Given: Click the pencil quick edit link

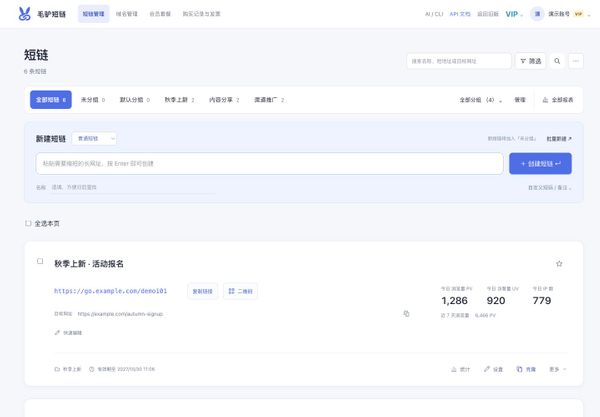Looking at the screenshot, I should [x=68, y=332].
